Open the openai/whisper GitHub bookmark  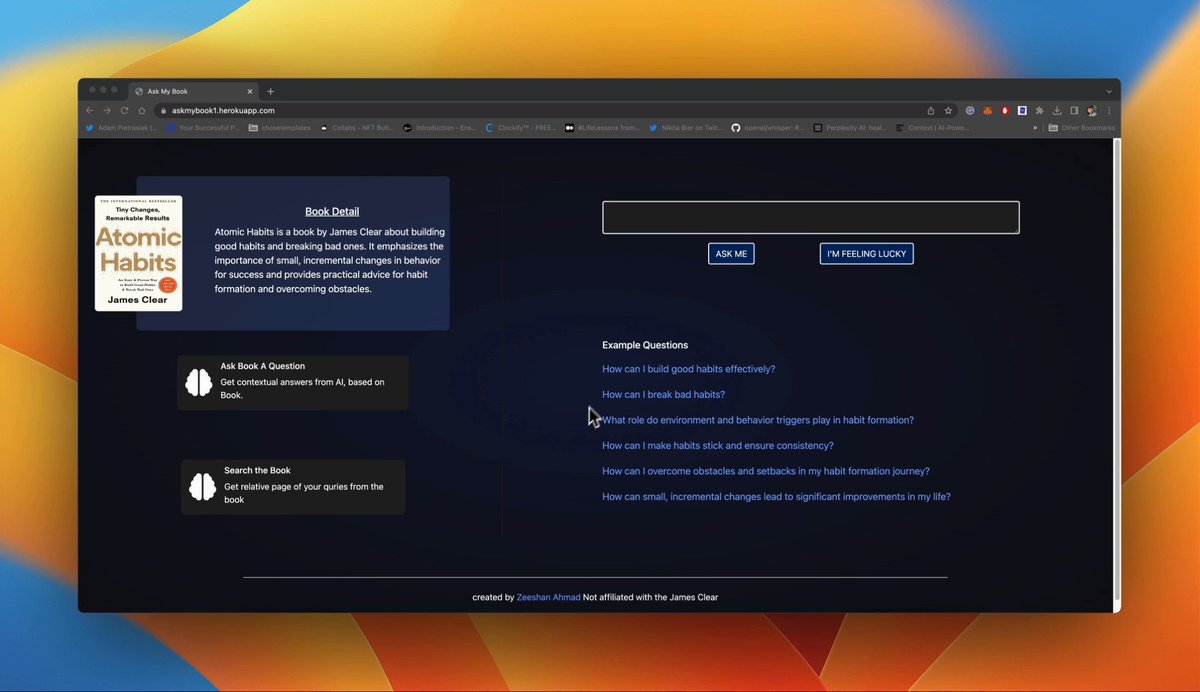[x=768, y=128]
